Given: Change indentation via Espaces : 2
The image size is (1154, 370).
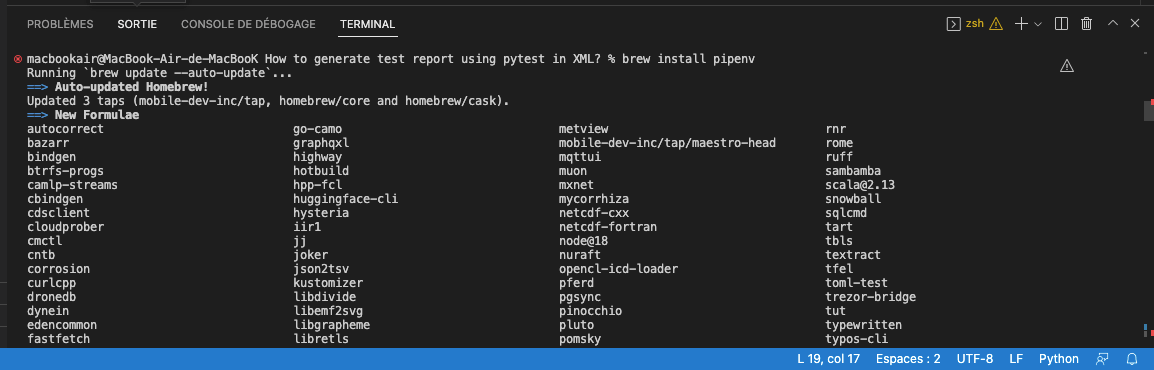Looking at the screenshot, I should coord(907,359).
